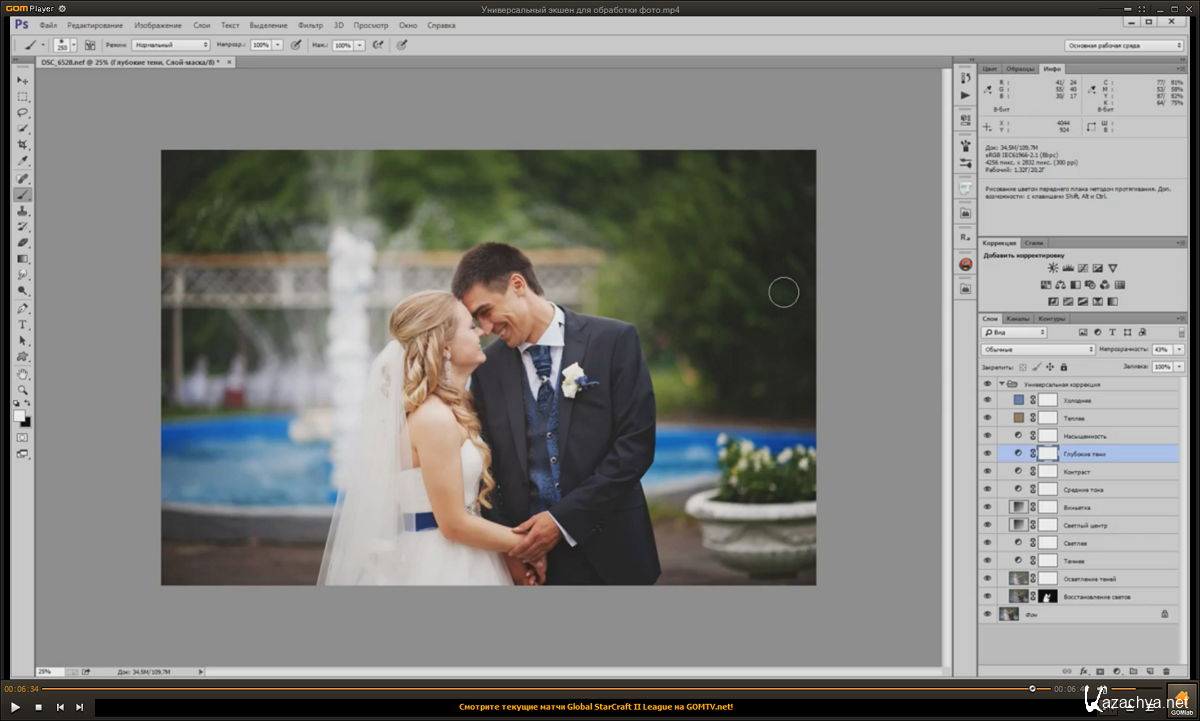1200x721 pixels.
Task: Select the Lasso tool
Action: point(23,113)
